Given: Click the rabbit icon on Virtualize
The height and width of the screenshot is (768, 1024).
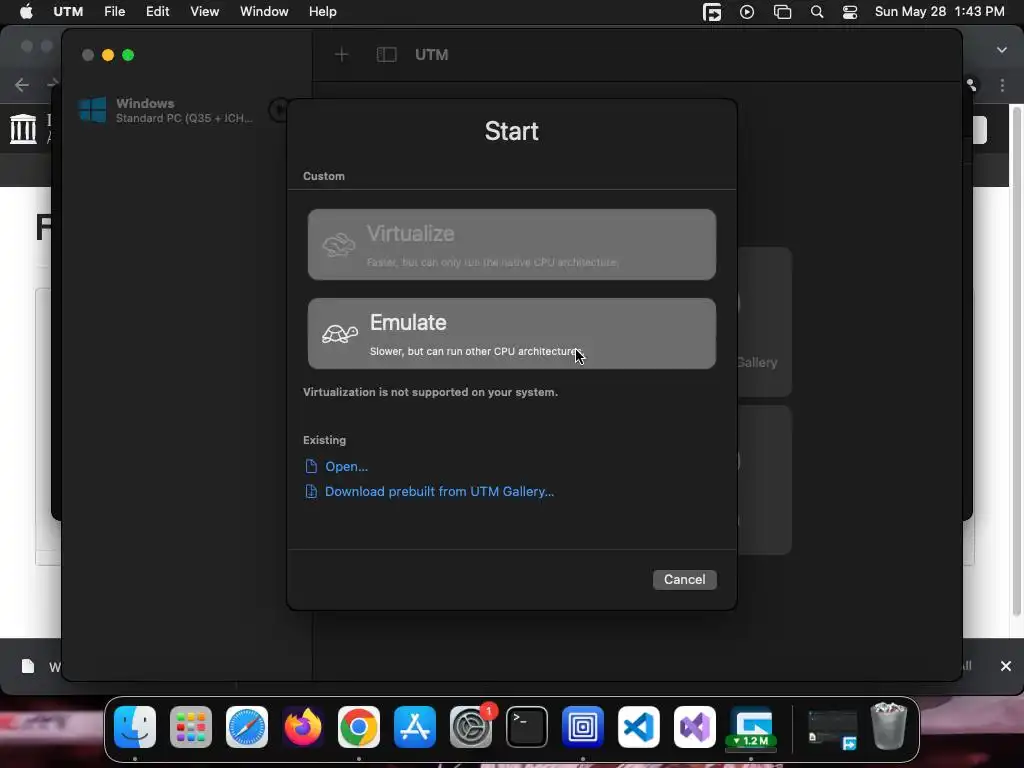Looking at the screenshot, I should click(x=338, y=245).
